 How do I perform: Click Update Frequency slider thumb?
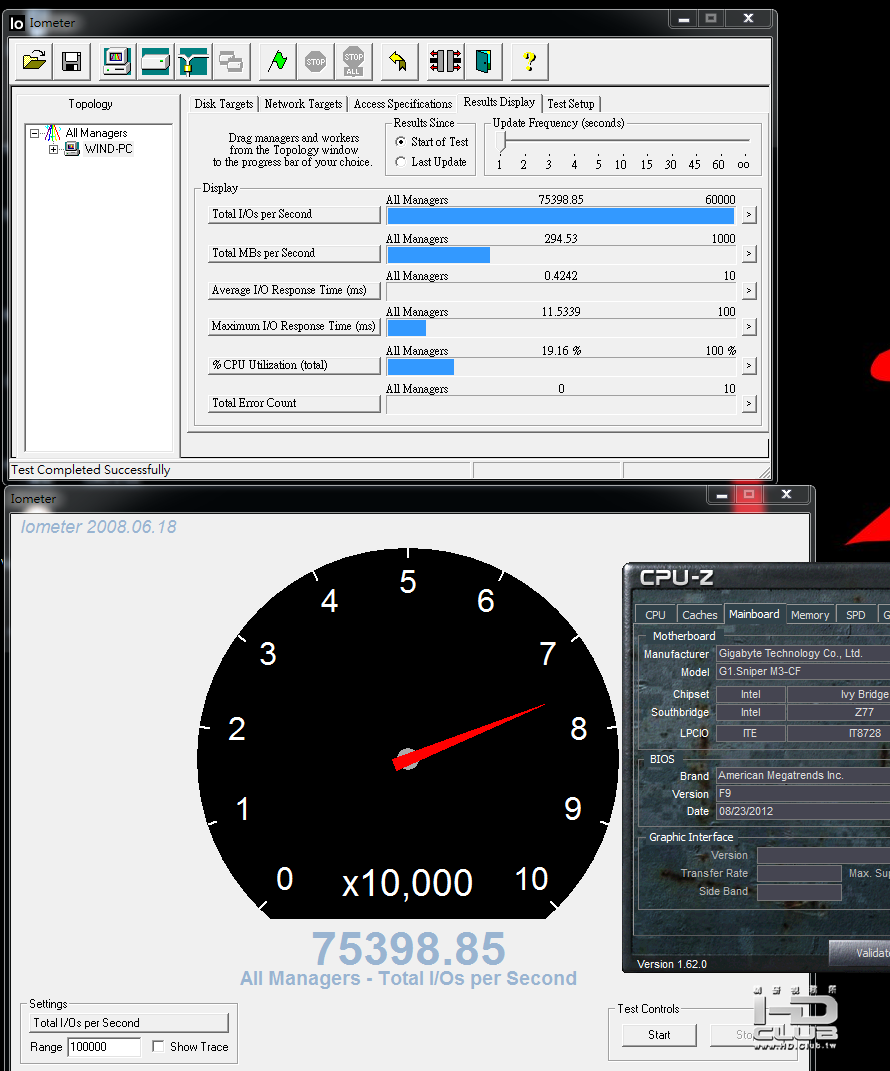click(x=502, y=141)
